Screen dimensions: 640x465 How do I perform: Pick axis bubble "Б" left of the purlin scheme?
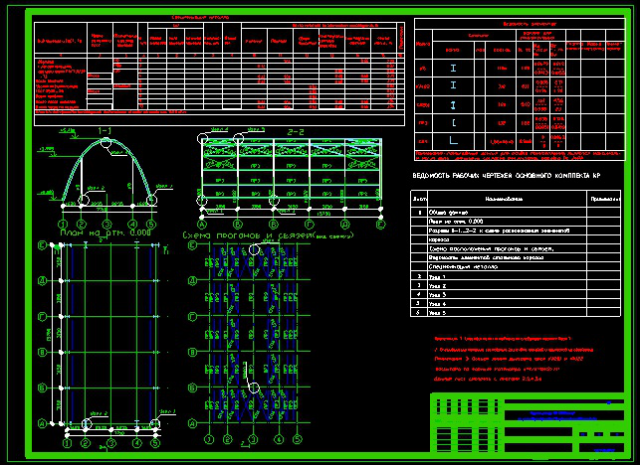pos(192,387)
